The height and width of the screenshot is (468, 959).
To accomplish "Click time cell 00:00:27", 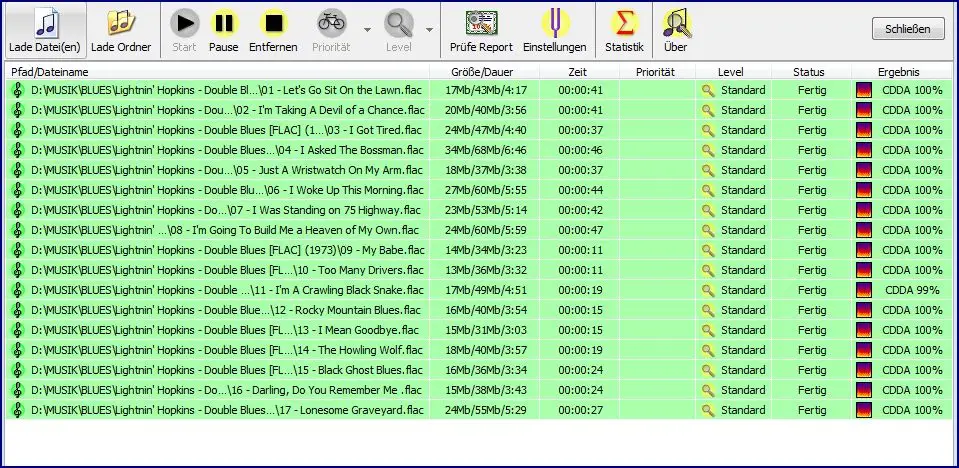I will [x=580, y=410].
